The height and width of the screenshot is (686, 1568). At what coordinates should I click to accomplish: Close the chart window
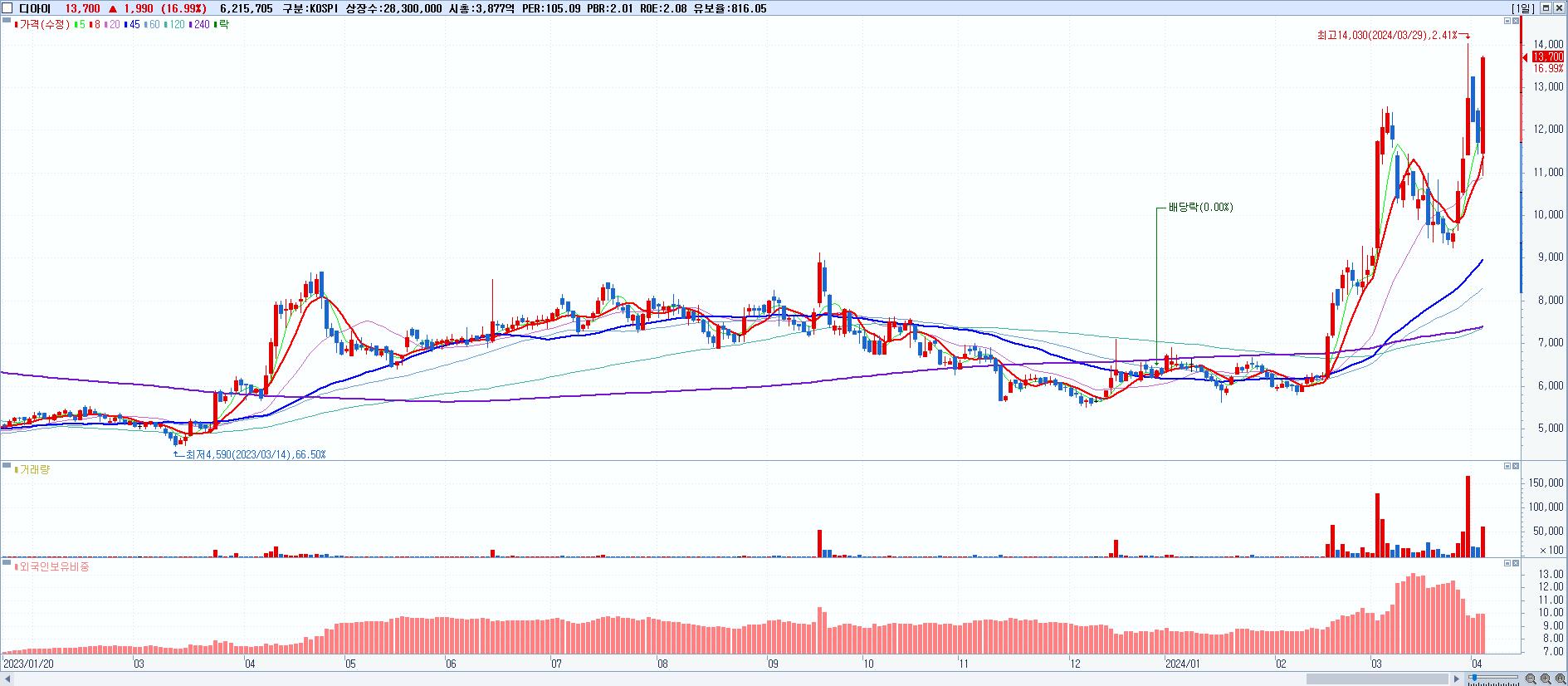click(1560, 8)
